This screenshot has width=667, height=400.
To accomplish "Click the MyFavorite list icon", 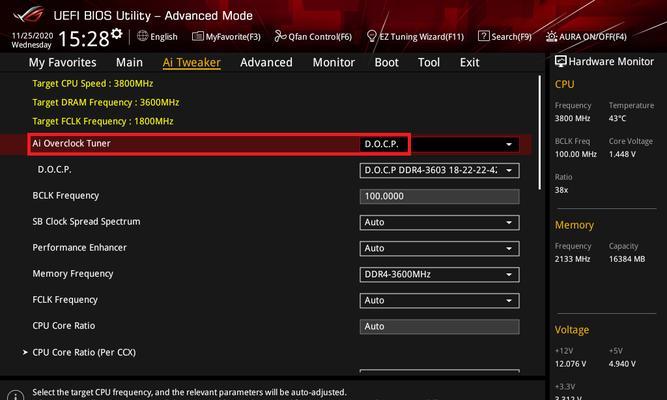I will pyautogui.click(x=198, y=36).
